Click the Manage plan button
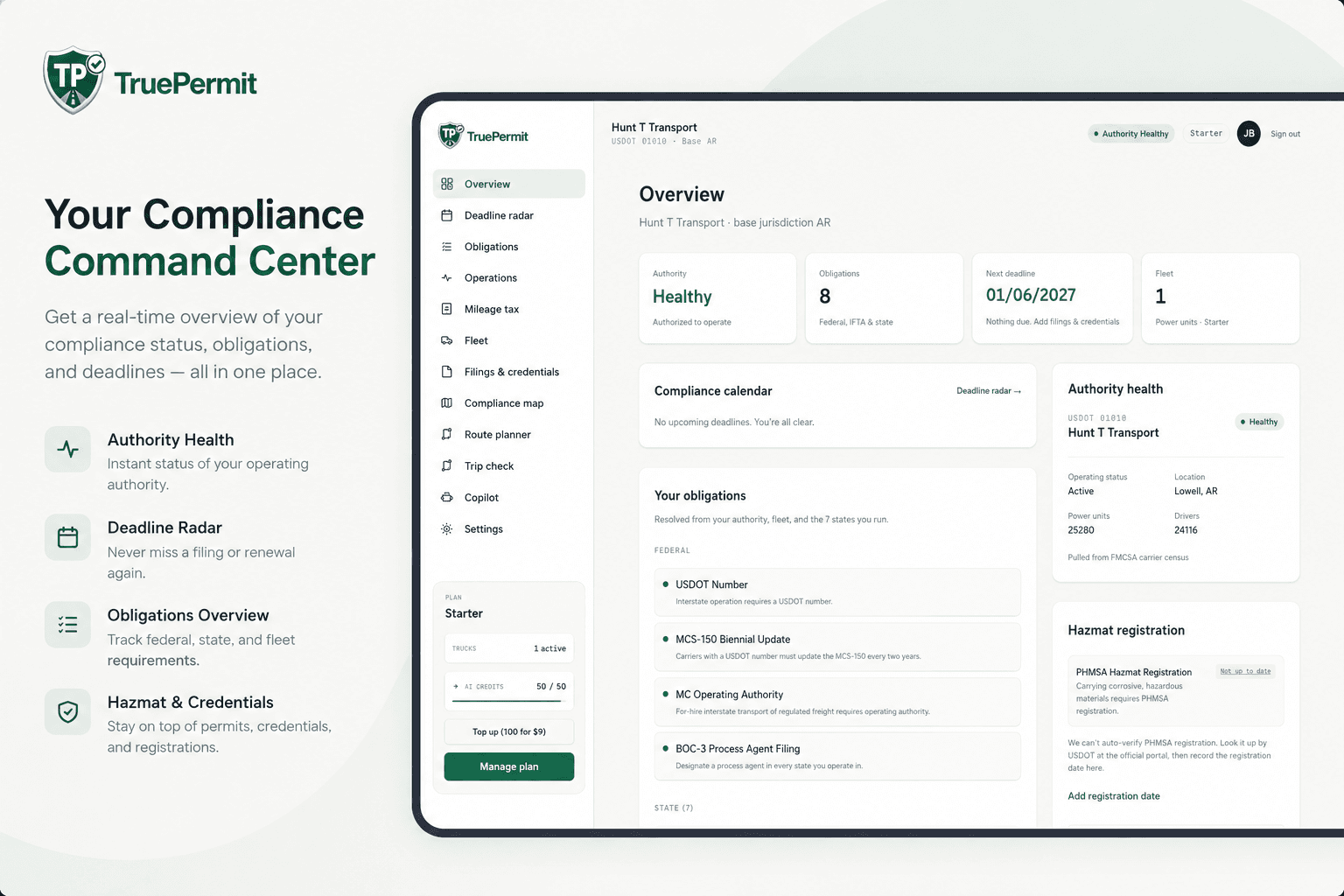 click(508, 766)
